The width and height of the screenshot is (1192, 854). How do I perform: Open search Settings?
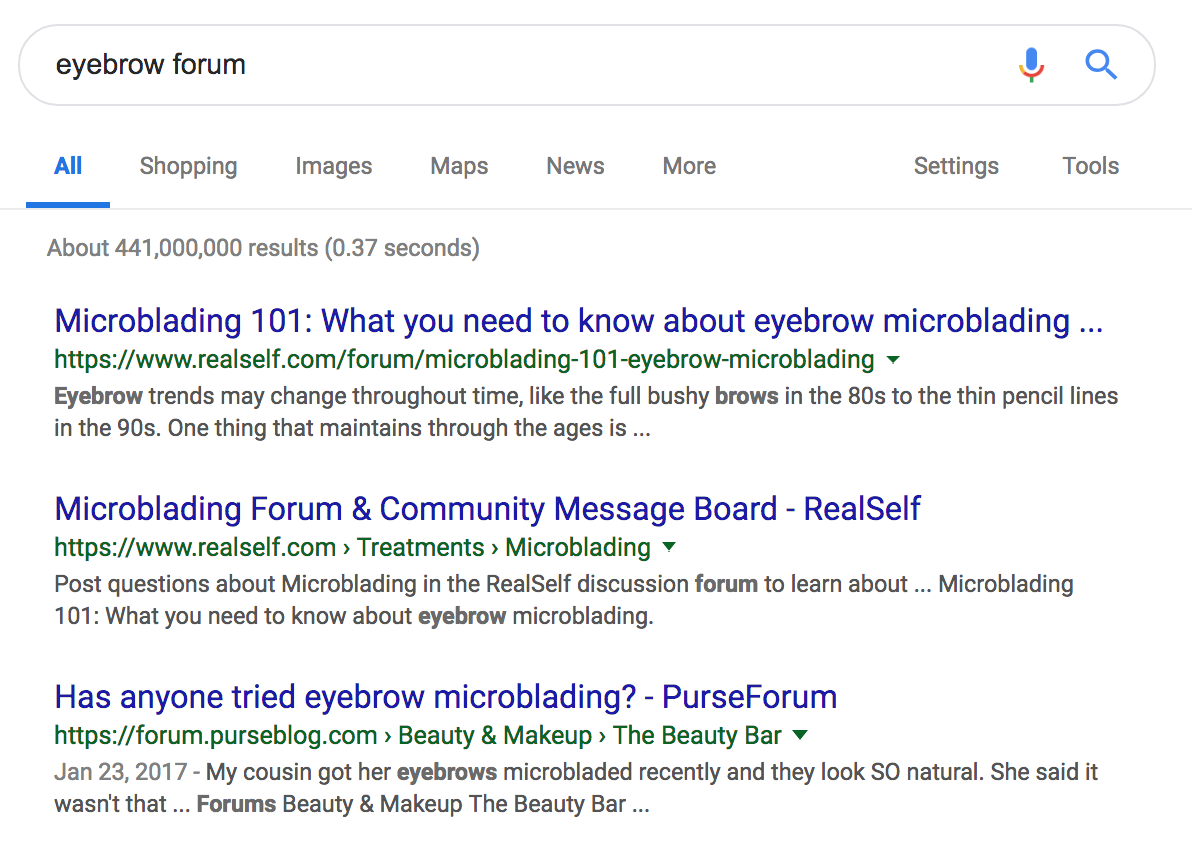pyautogui.click(x=955, y=166)
